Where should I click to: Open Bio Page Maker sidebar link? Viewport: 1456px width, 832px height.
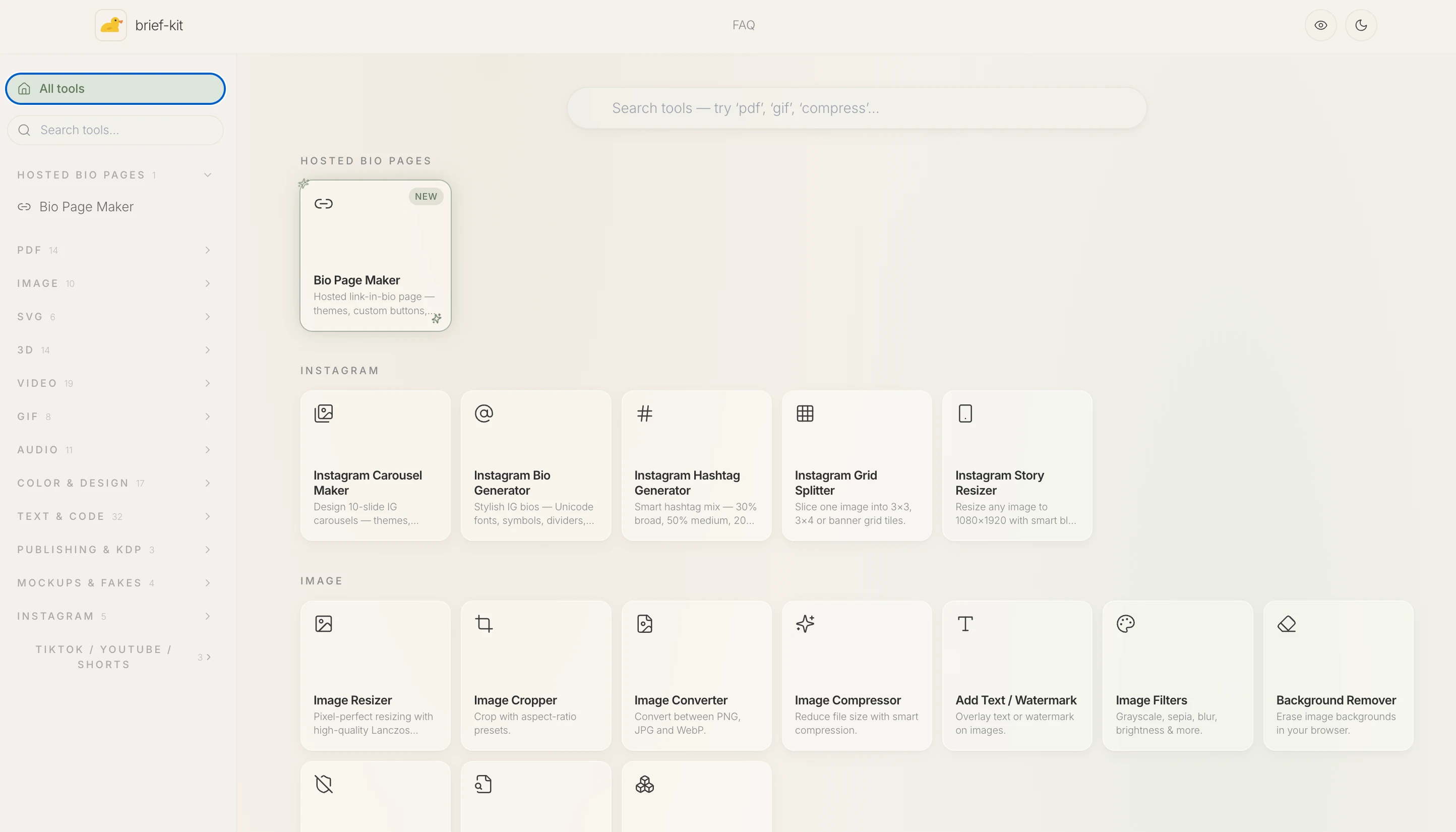86,207
